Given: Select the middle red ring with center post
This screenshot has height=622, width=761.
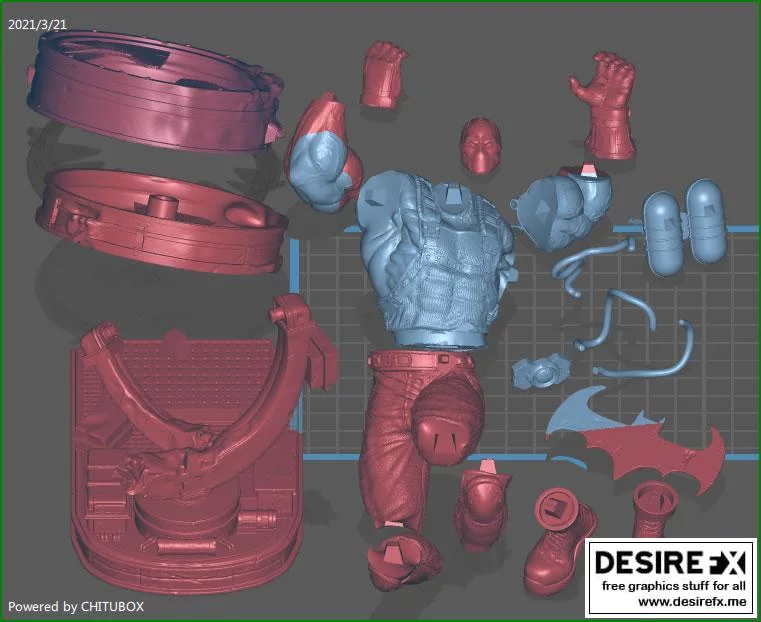Looking at the screenshot, I should (162, 222).
